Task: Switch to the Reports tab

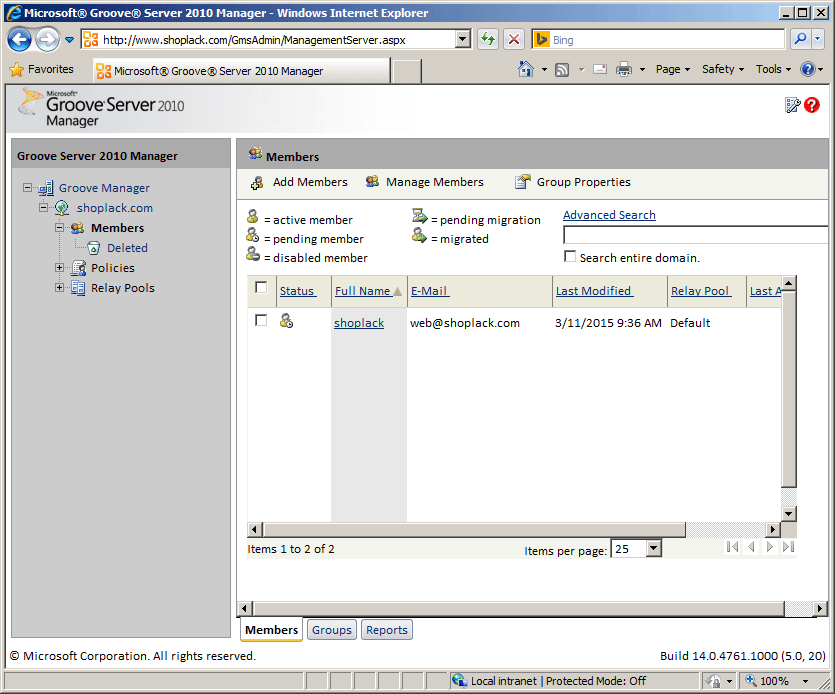Action: point(387,630)
